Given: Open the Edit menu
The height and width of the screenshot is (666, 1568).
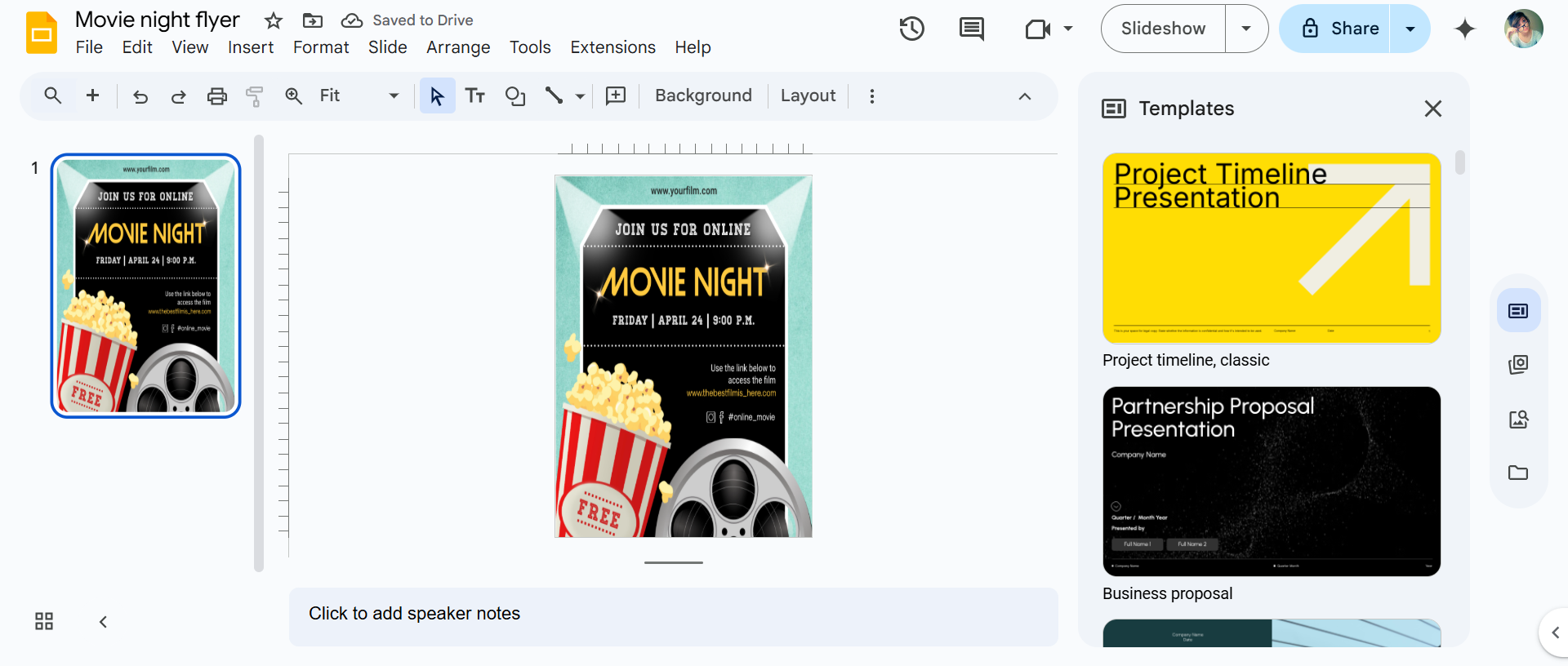Looking at the screenshot, I should [137, 47].
